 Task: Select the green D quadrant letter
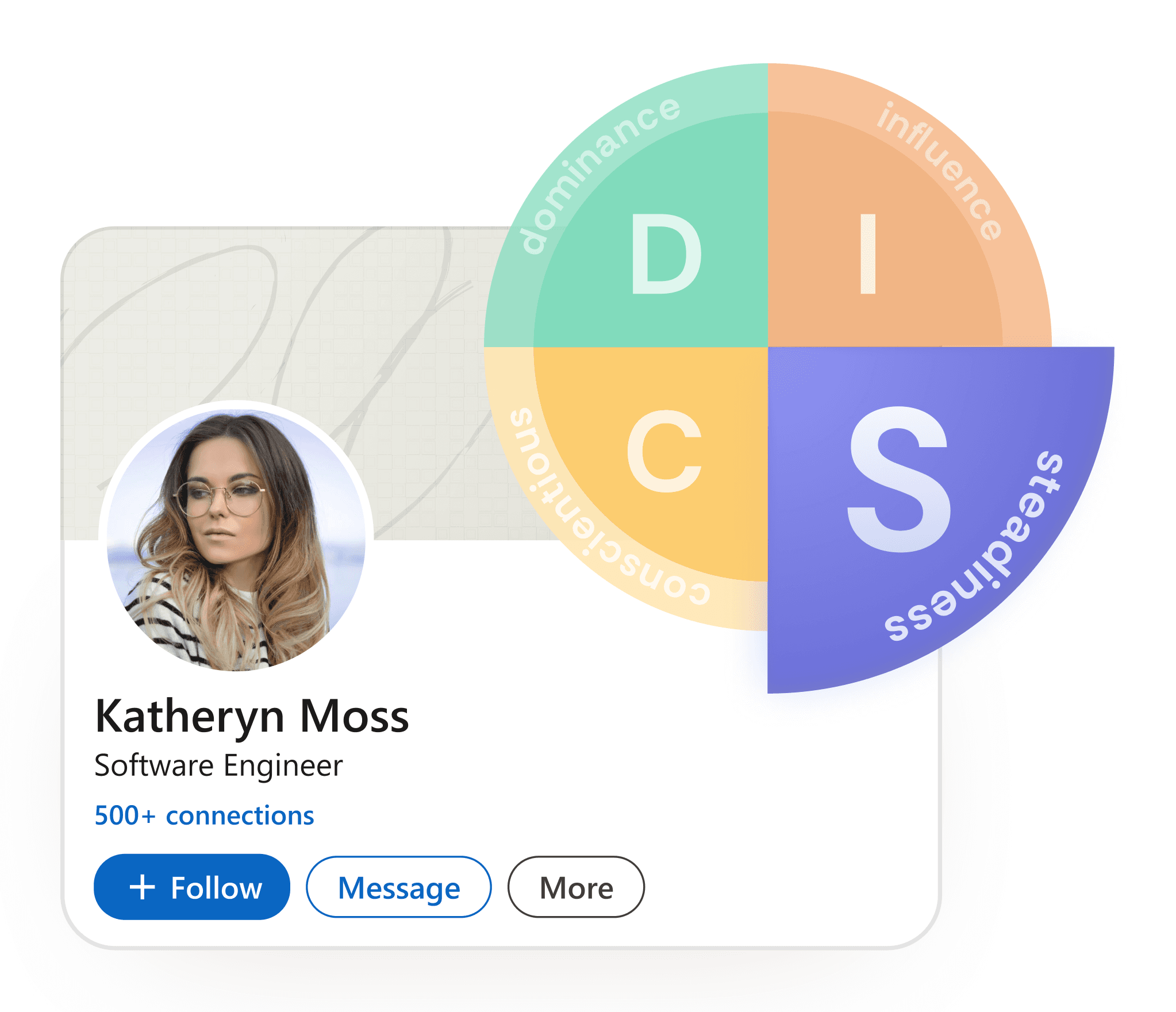coord(666,253)
